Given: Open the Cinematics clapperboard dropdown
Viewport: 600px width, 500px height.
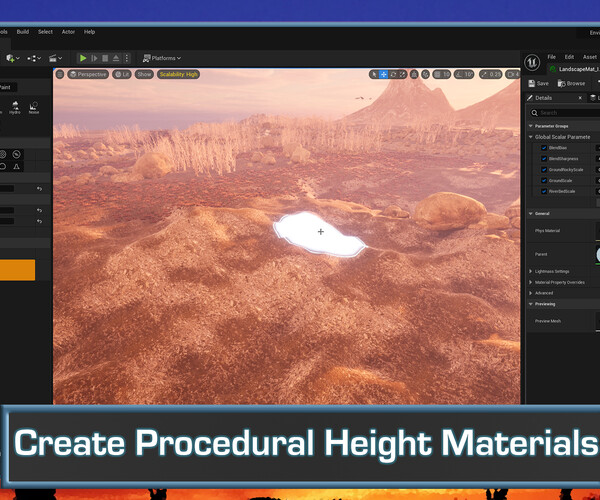Looking at the screenshot, I should tap(55, 58).
